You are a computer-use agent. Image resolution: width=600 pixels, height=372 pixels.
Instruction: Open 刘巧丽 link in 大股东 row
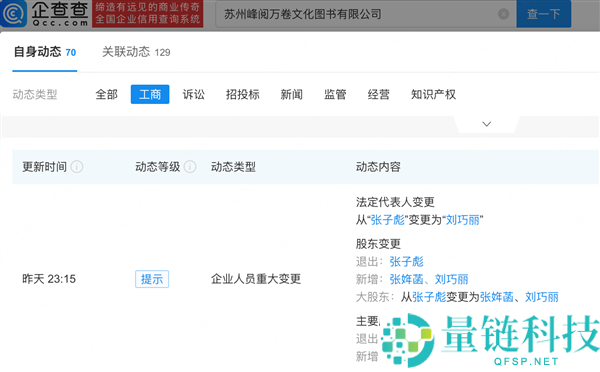[542, 297]
